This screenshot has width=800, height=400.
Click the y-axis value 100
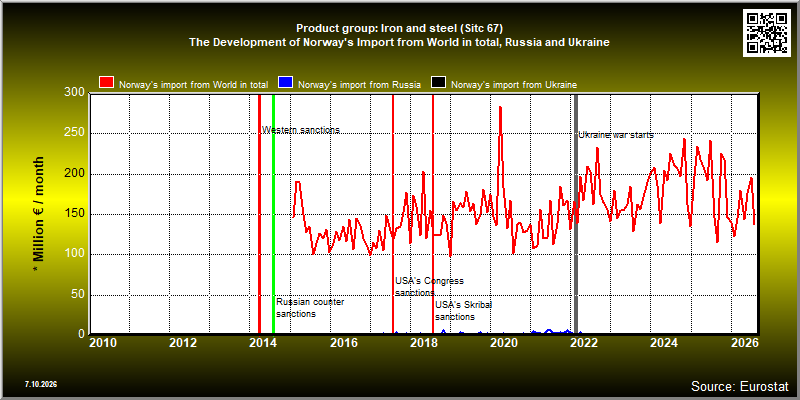point(74,255)
